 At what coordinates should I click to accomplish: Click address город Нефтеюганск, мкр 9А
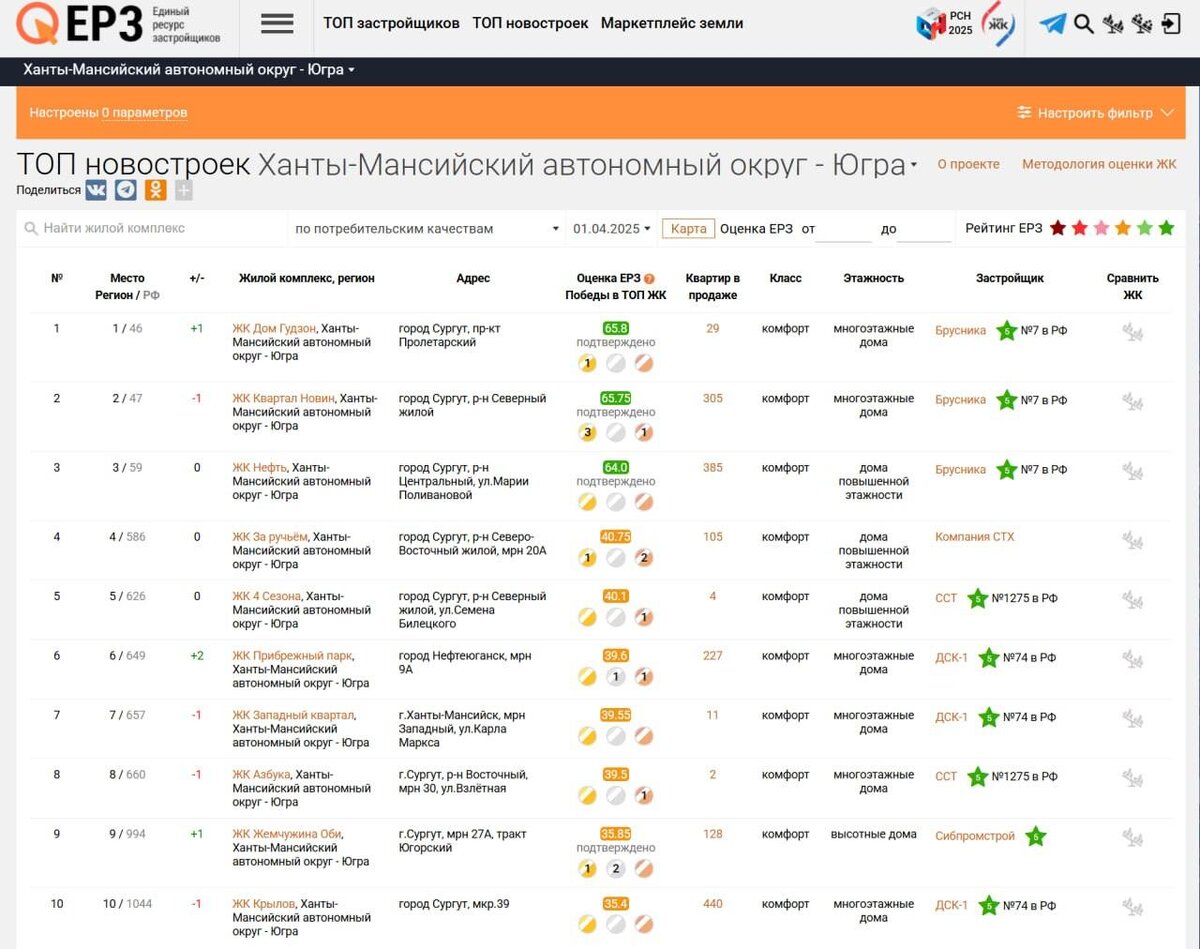(x=465, y=663)
